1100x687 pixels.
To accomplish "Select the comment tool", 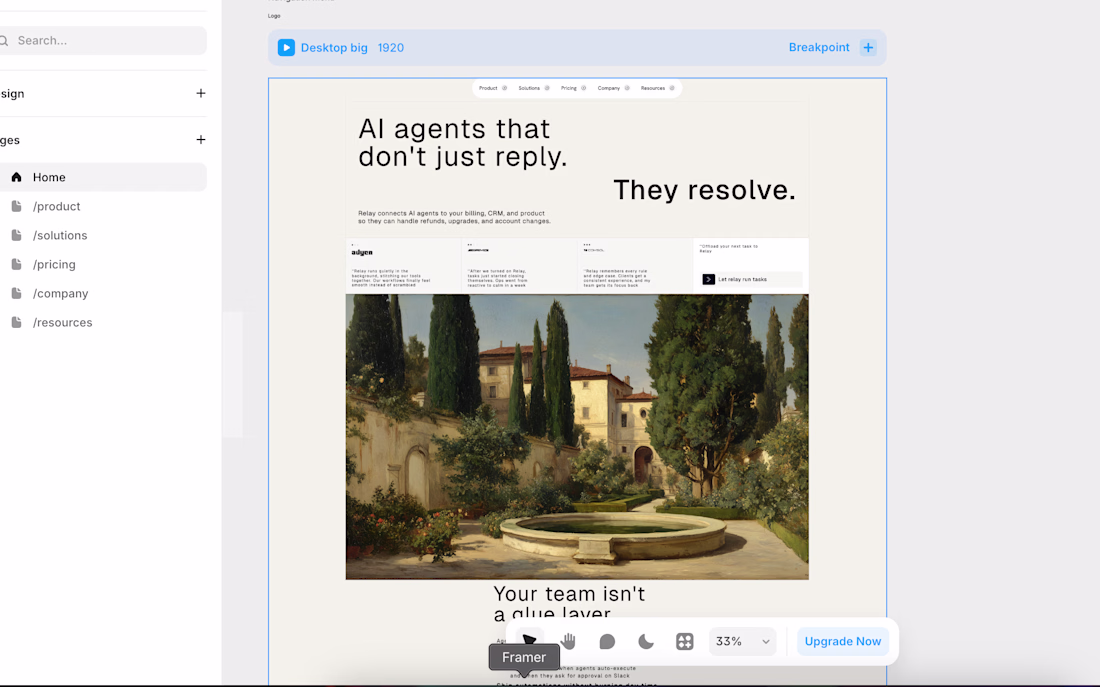I will 607,641.
